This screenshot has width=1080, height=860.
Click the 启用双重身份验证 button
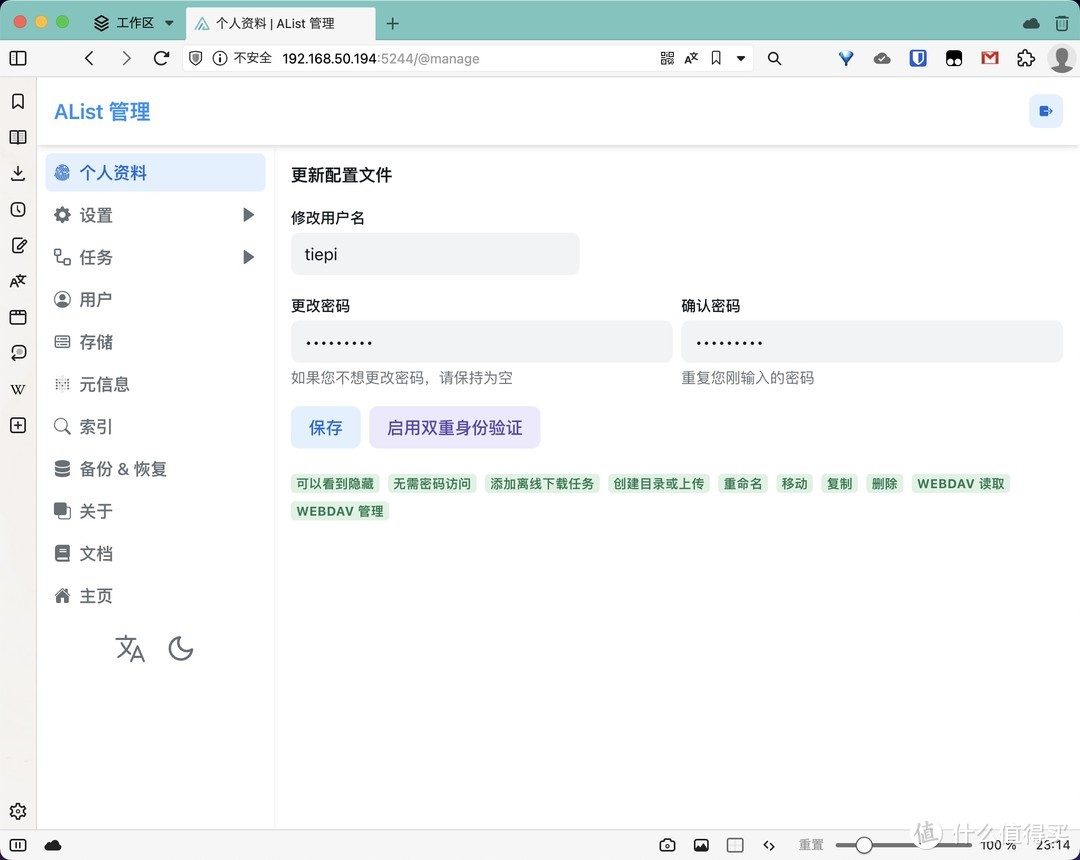454,427
